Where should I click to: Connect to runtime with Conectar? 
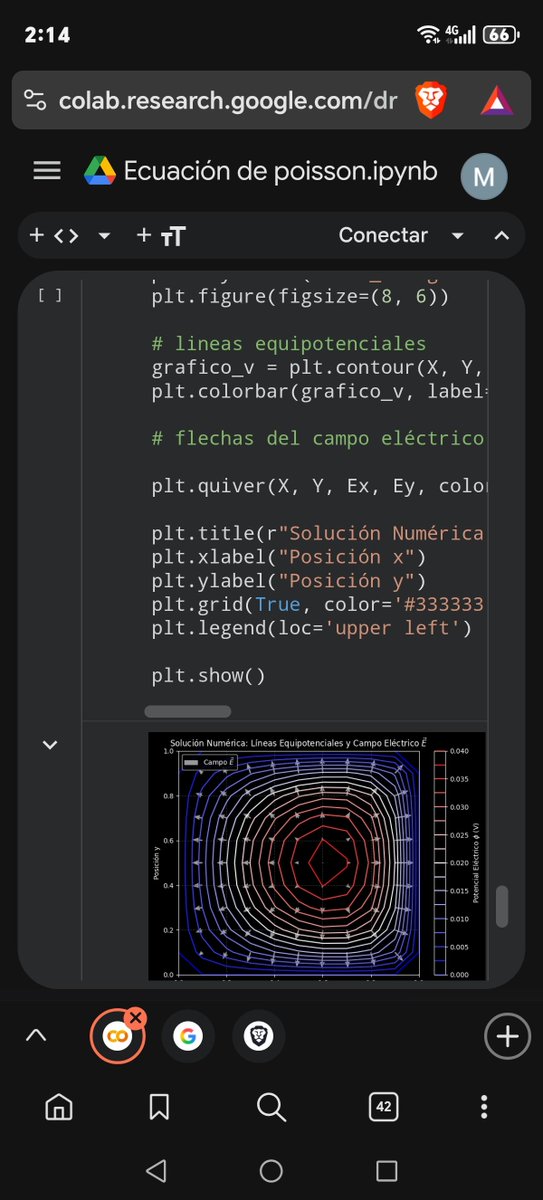tap(383, 235)
